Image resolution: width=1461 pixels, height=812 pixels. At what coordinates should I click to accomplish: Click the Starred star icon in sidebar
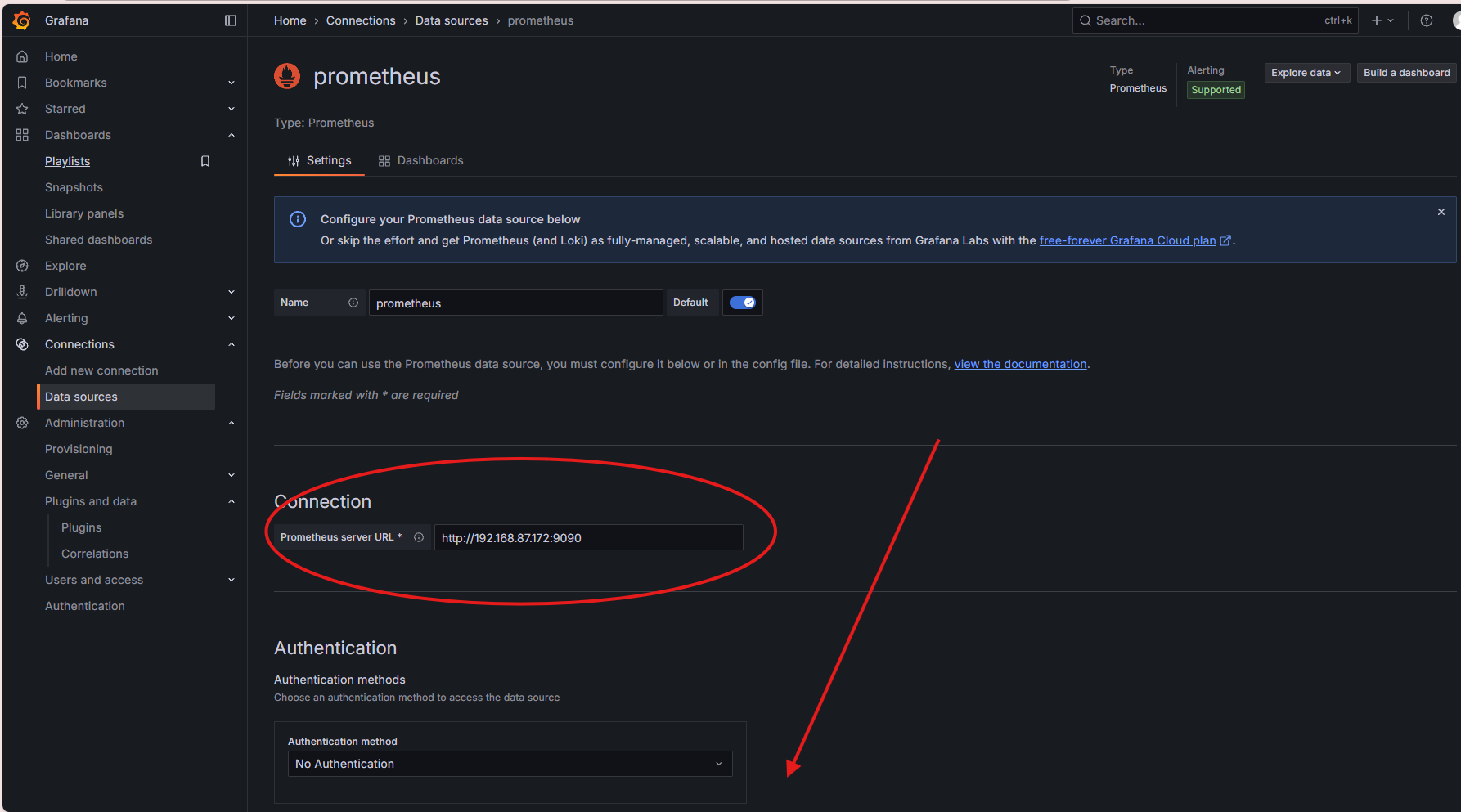(22, 109)
